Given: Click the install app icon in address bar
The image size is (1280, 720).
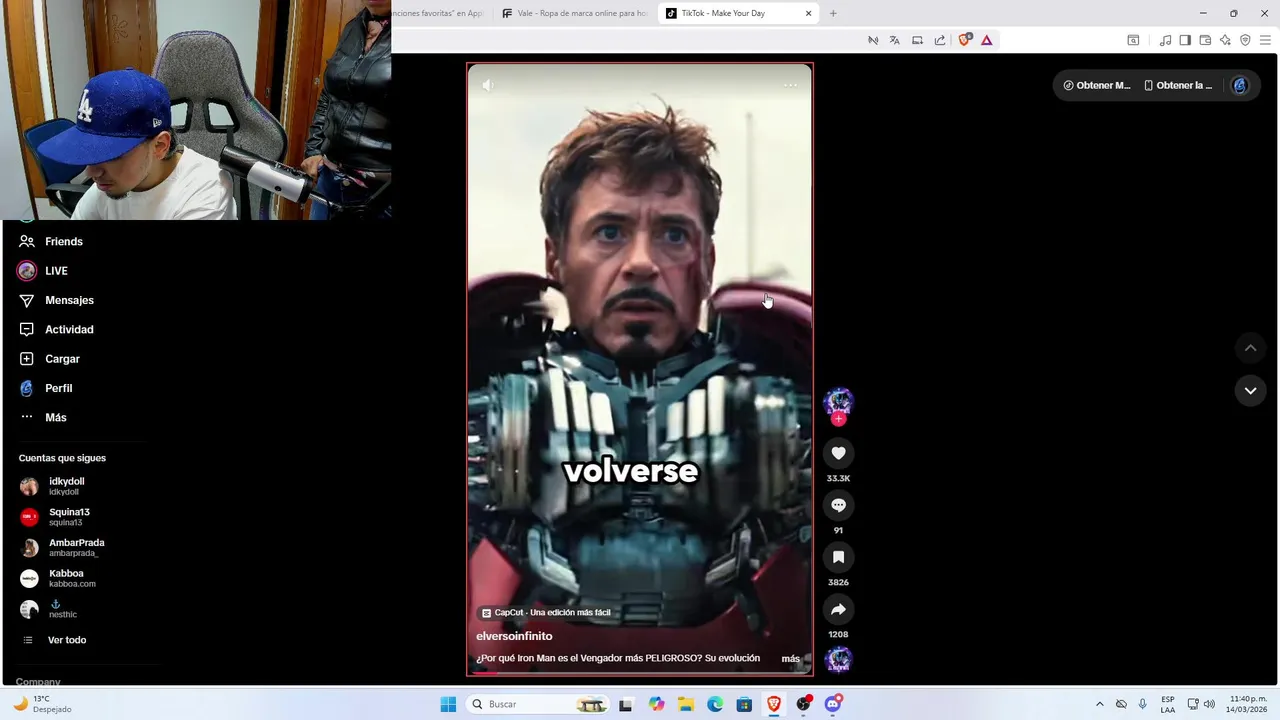Looking at the screenshot, I should (917, 40).
